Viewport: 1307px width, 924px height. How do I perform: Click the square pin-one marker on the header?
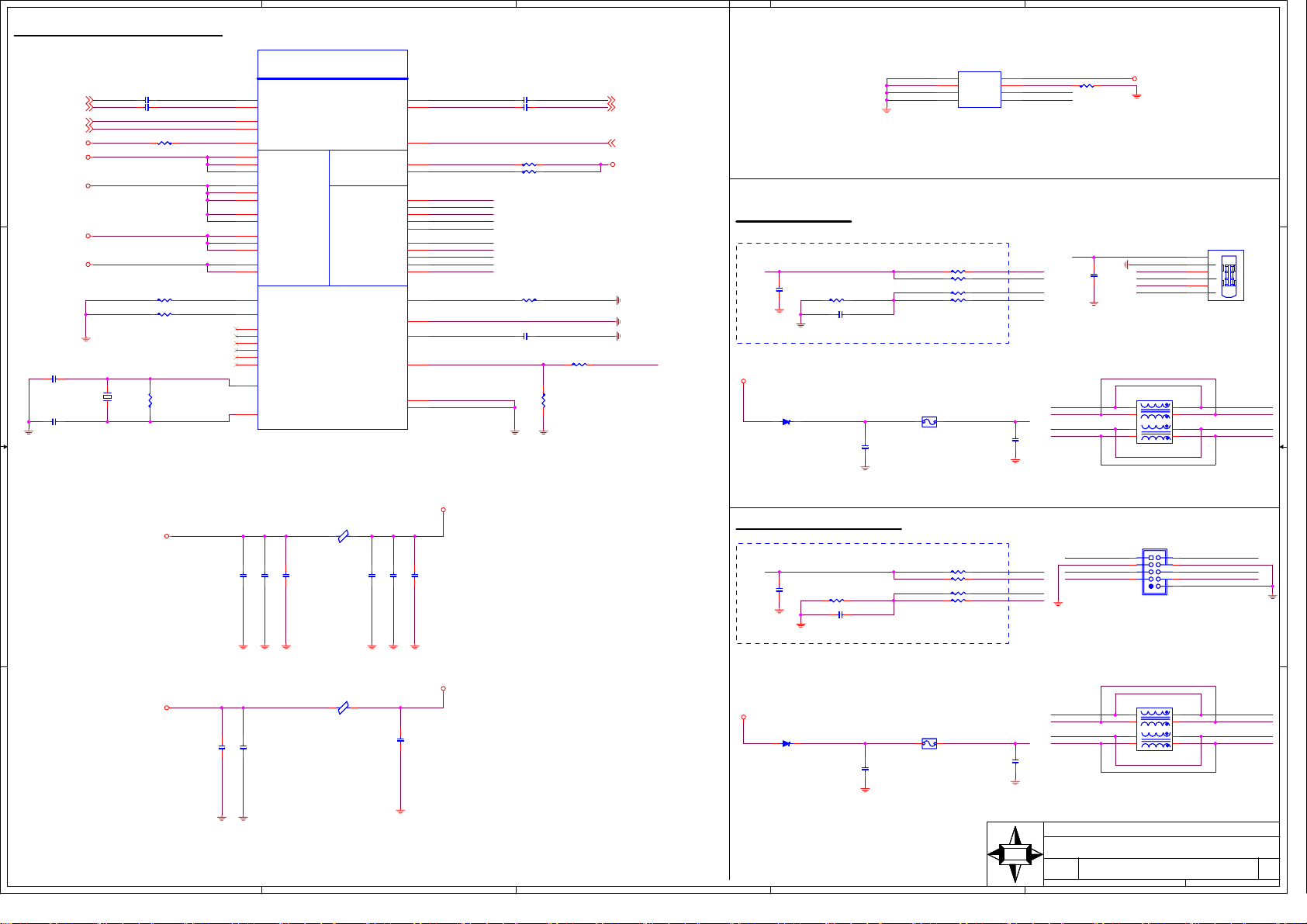click(1150, 558)
